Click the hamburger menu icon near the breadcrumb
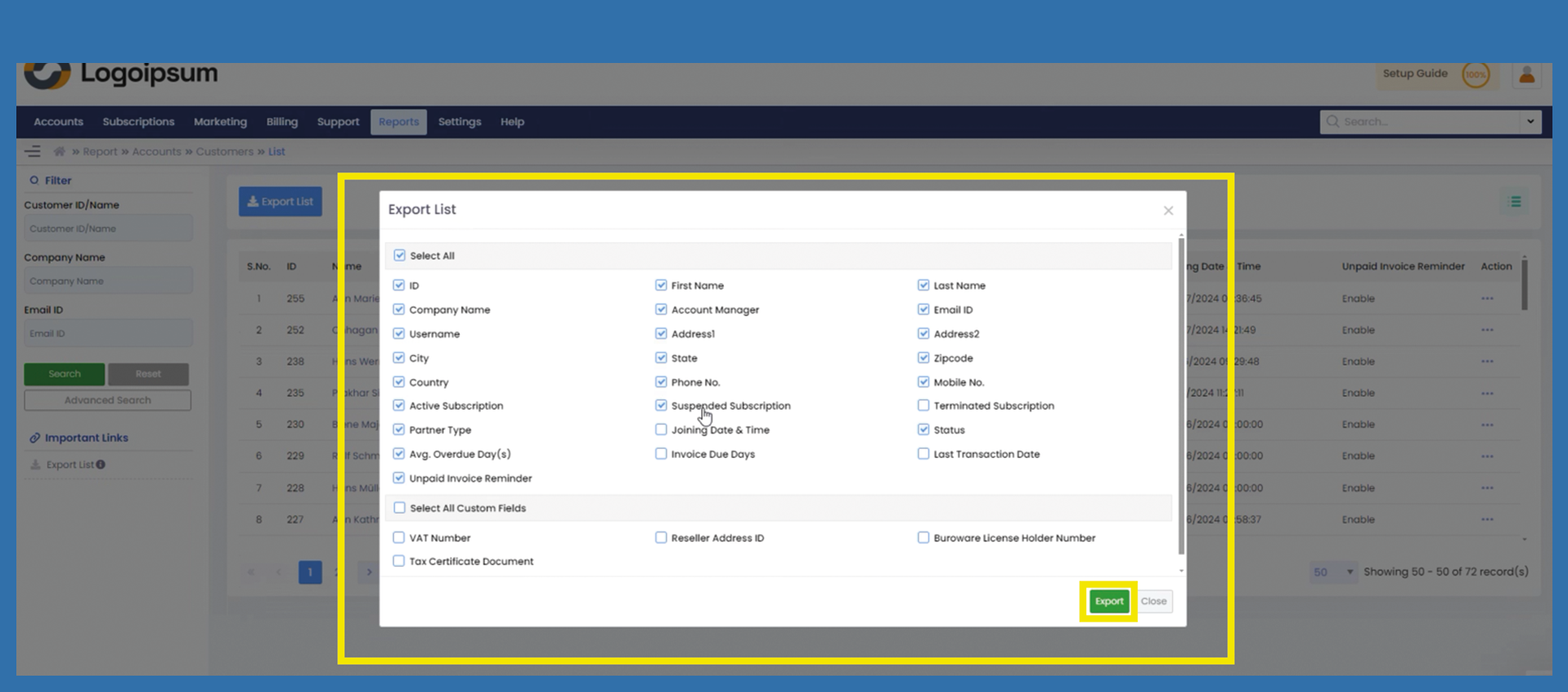 click(x=33, y=151)
